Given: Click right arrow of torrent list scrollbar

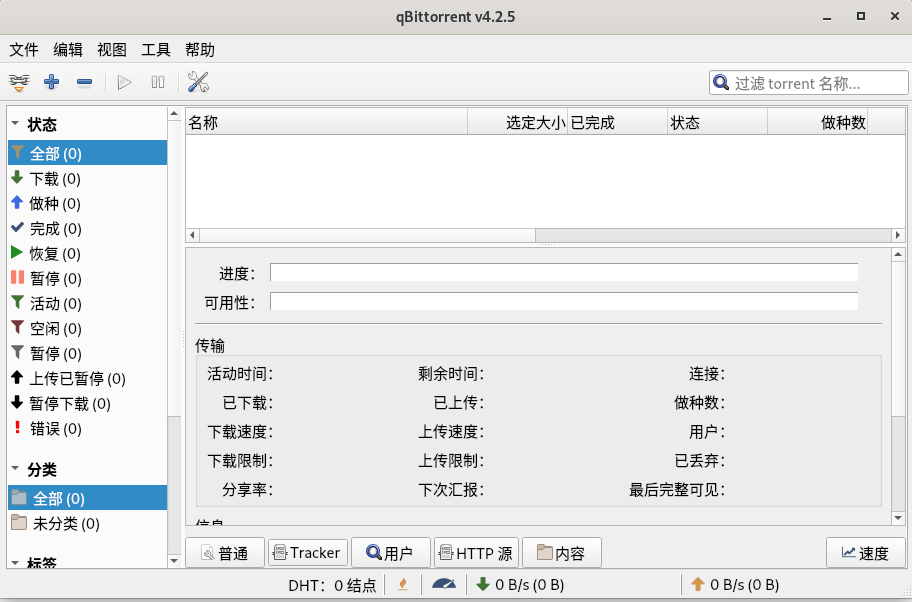Looking at the screenshot, I should coord(898,235).
